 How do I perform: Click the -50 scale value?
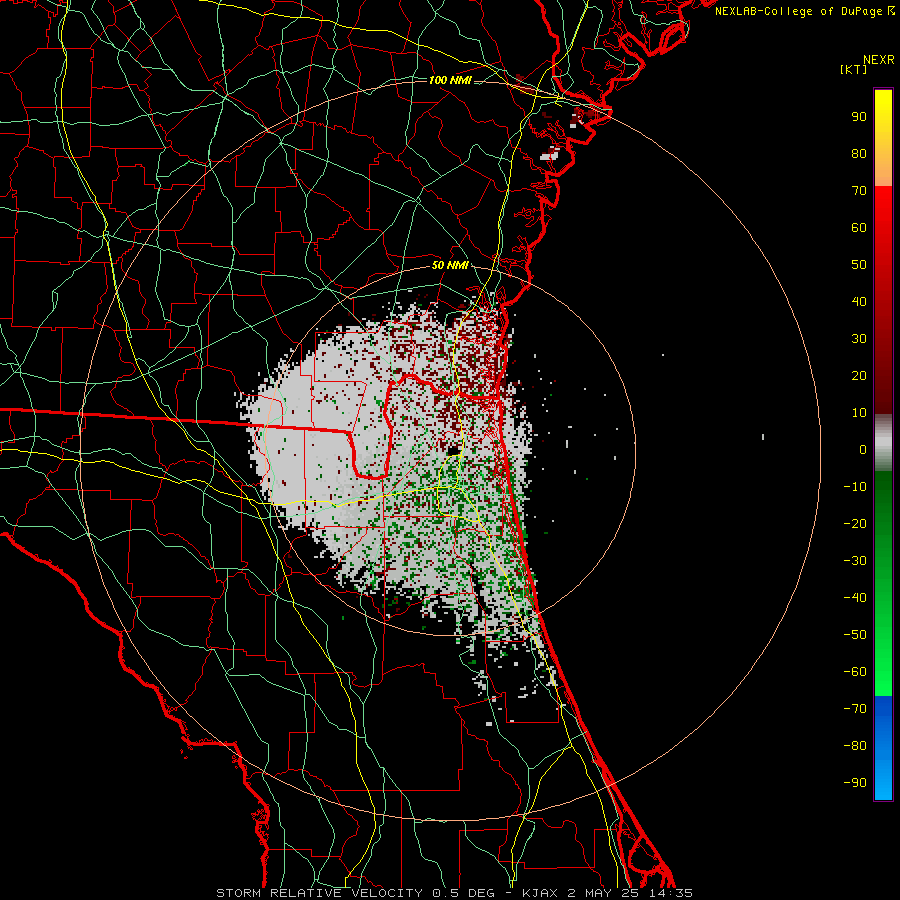[855, 635]
